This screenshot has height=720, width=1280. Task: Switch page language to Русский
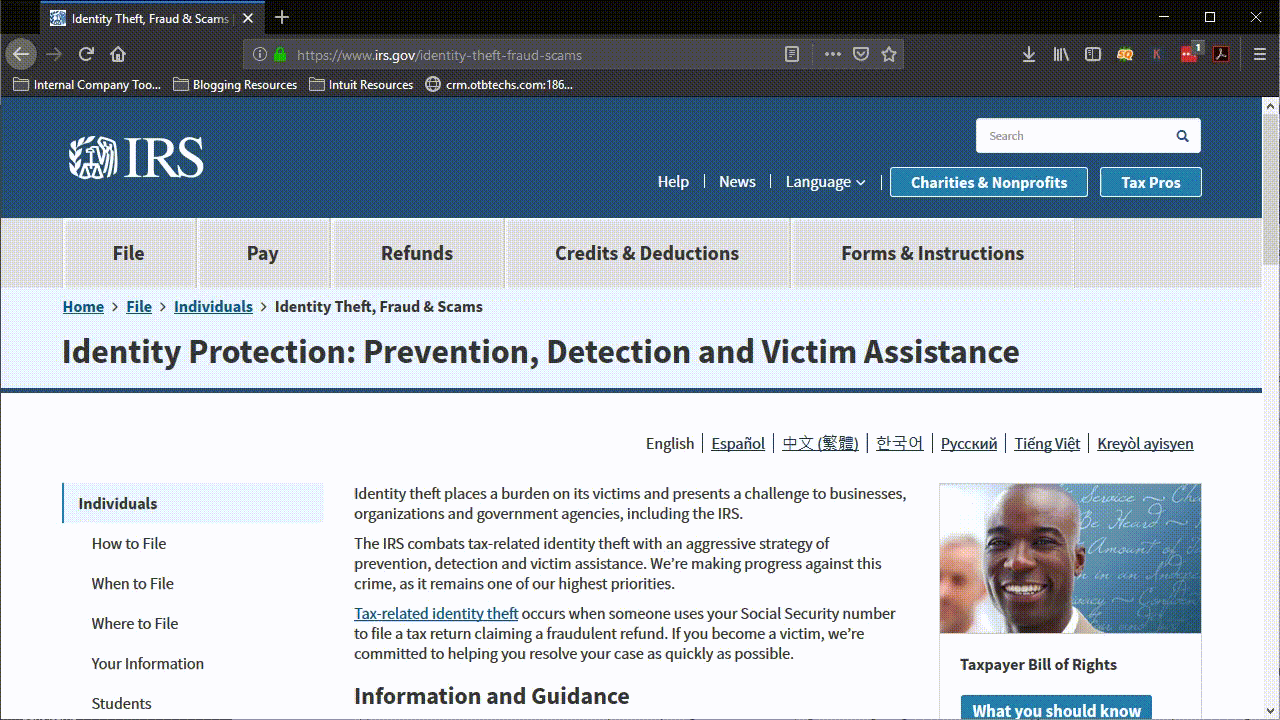969,444
